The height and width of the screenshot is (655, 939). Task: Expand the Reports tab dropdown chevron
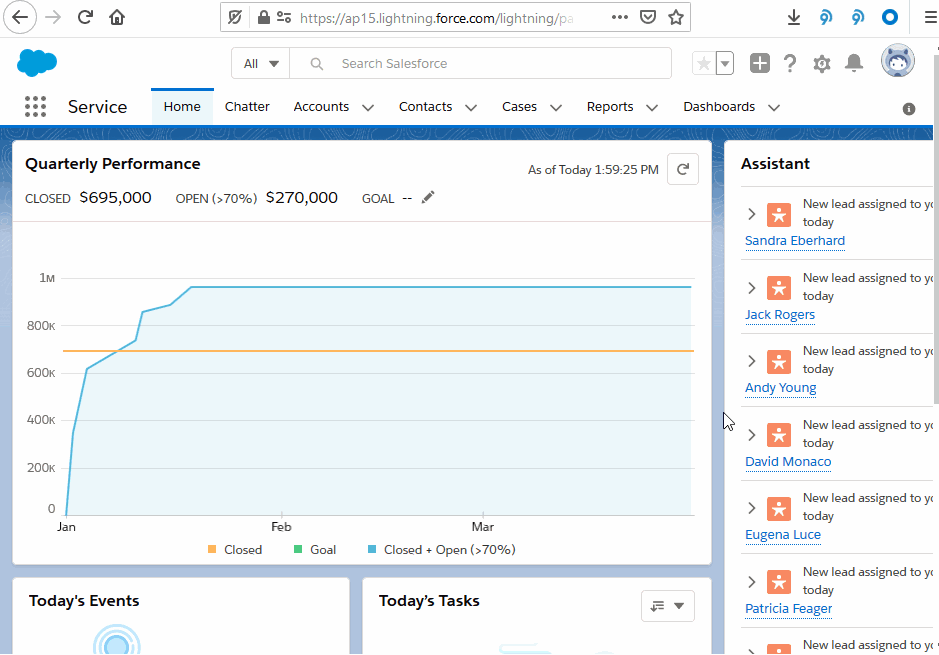pyautogui.click(x=652, y=108)
